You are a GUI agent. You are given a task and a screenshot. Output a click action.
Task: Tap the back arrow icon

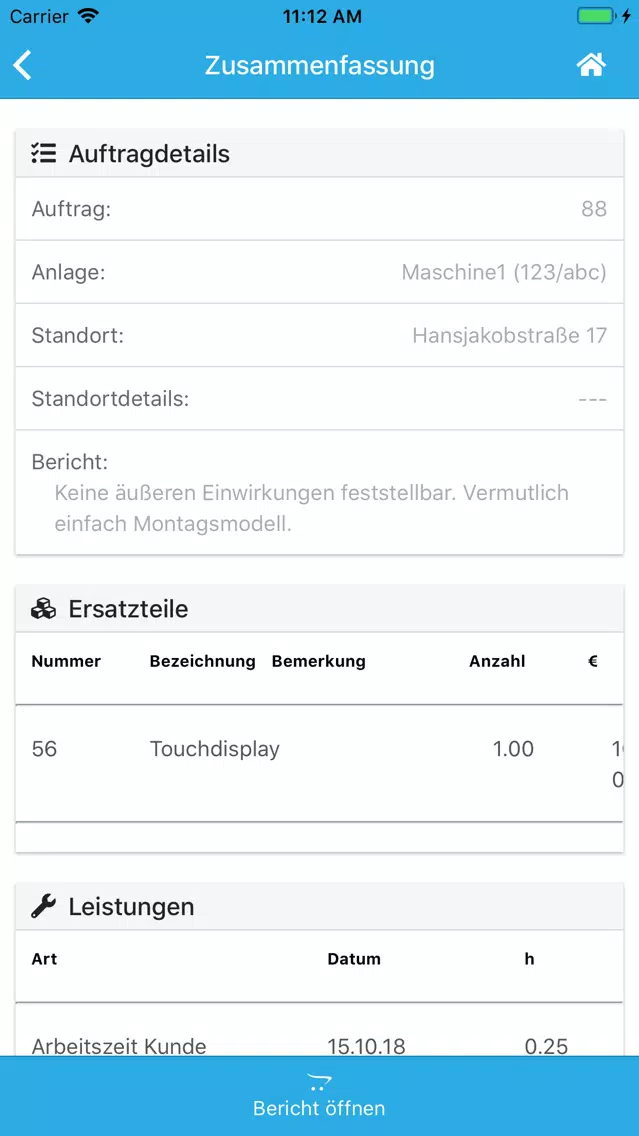[x=22, y=65]
